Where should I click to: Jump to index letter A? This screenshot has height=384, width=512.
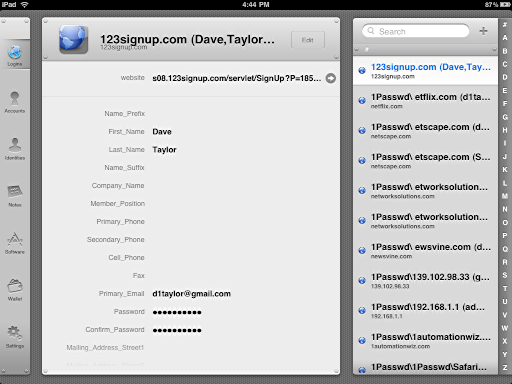(505, 38)
